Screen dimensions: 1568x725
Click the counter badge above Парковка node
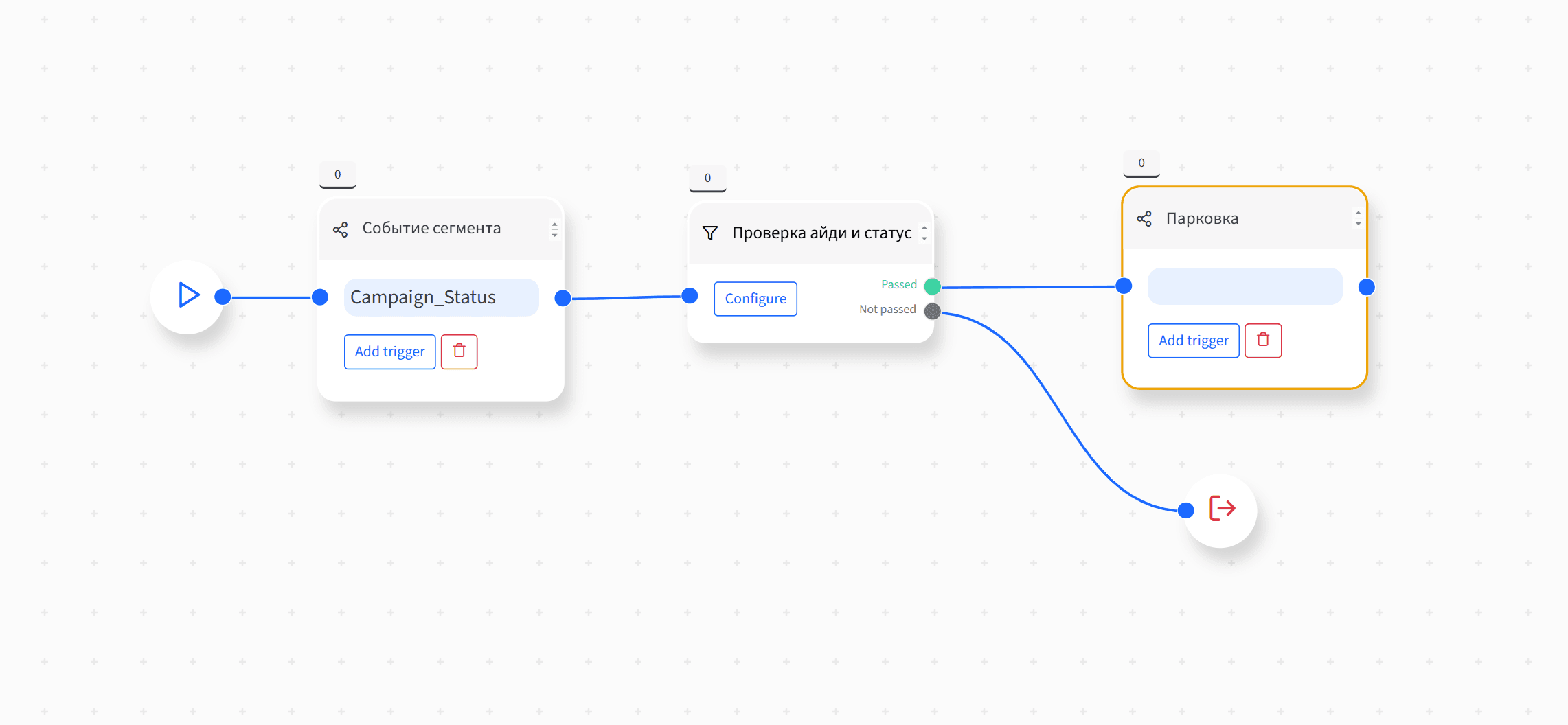coord(1141,163)
